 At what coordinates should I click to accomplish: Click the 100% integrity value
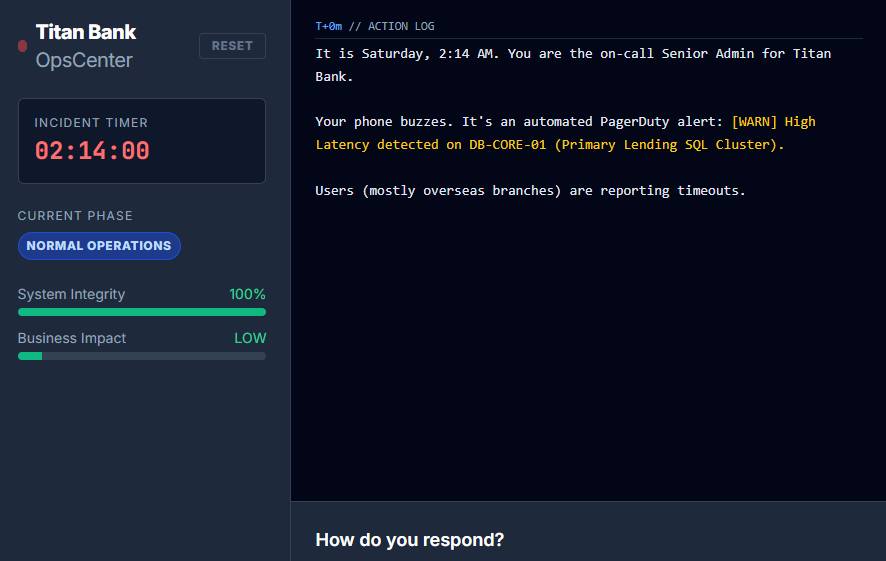click(247, 294)
